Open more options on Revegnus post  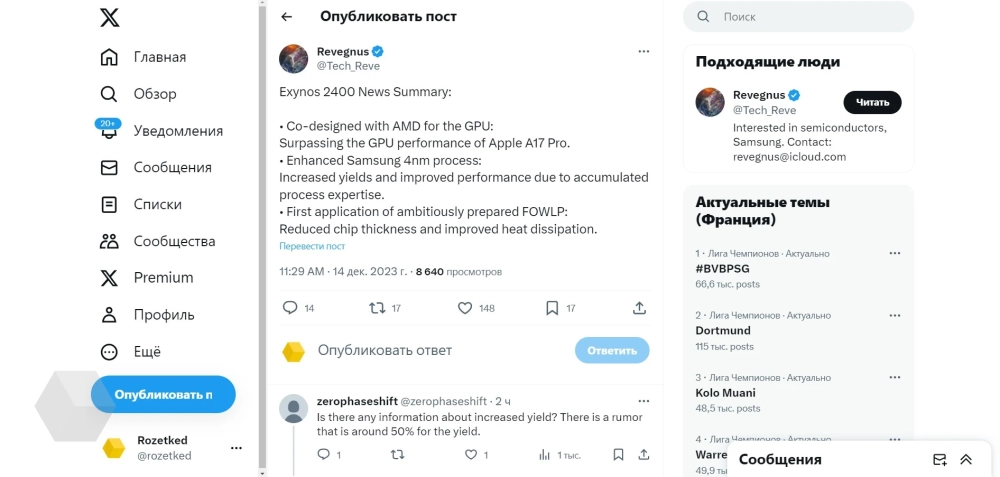[x=645, y=51]
